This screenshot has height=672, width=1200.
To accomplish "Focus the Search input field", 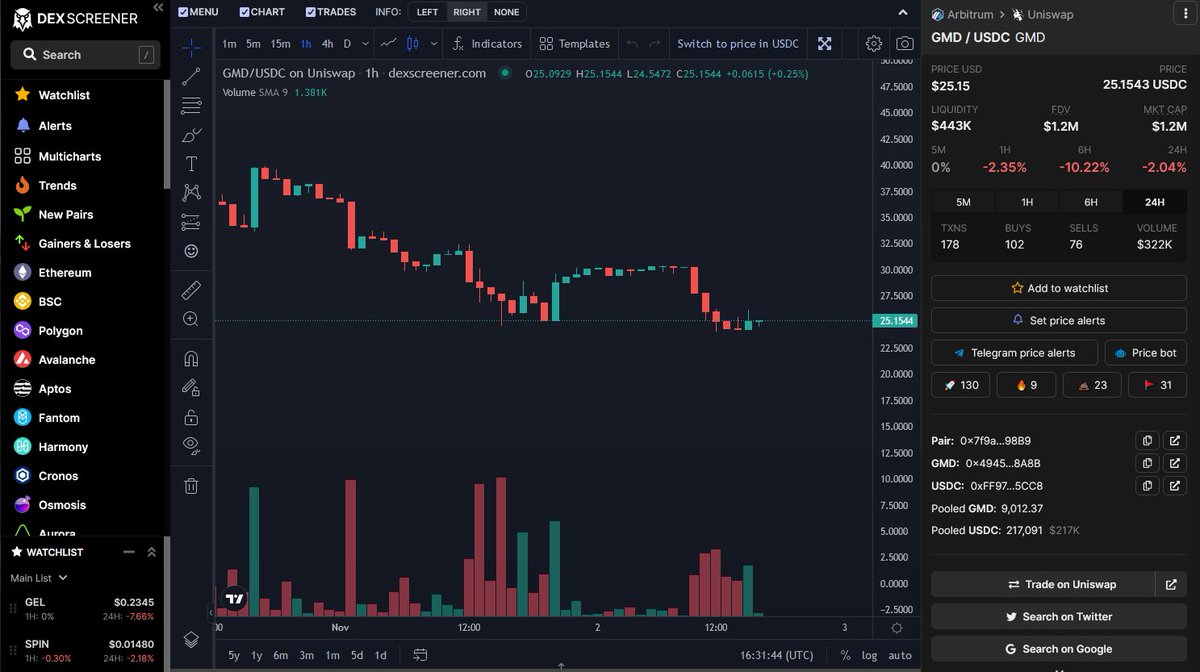I will [x=85, y=55].
